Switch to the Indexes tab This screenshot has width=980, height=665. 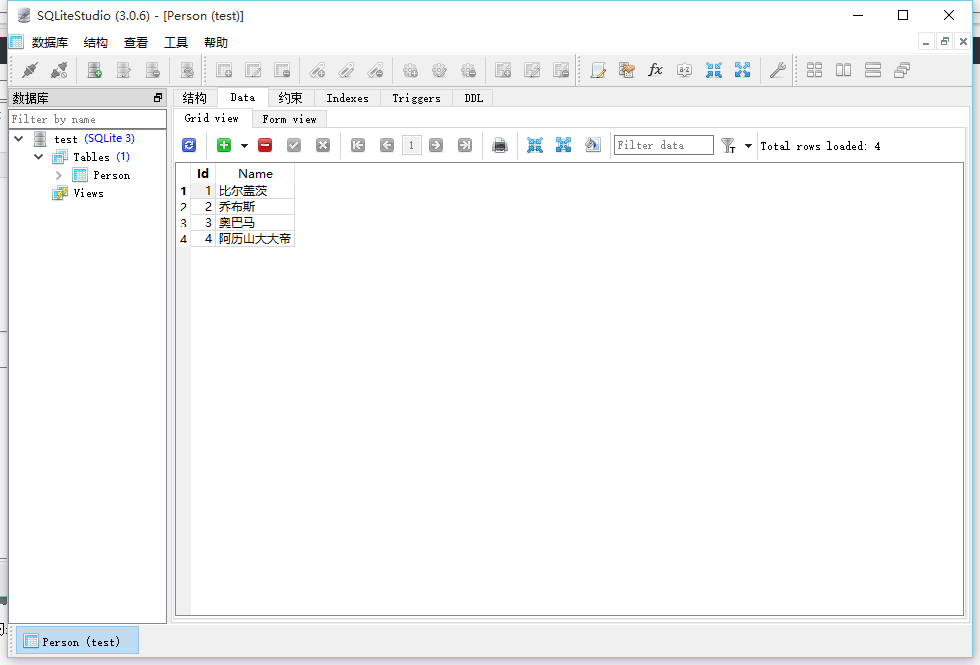point(348,98)
